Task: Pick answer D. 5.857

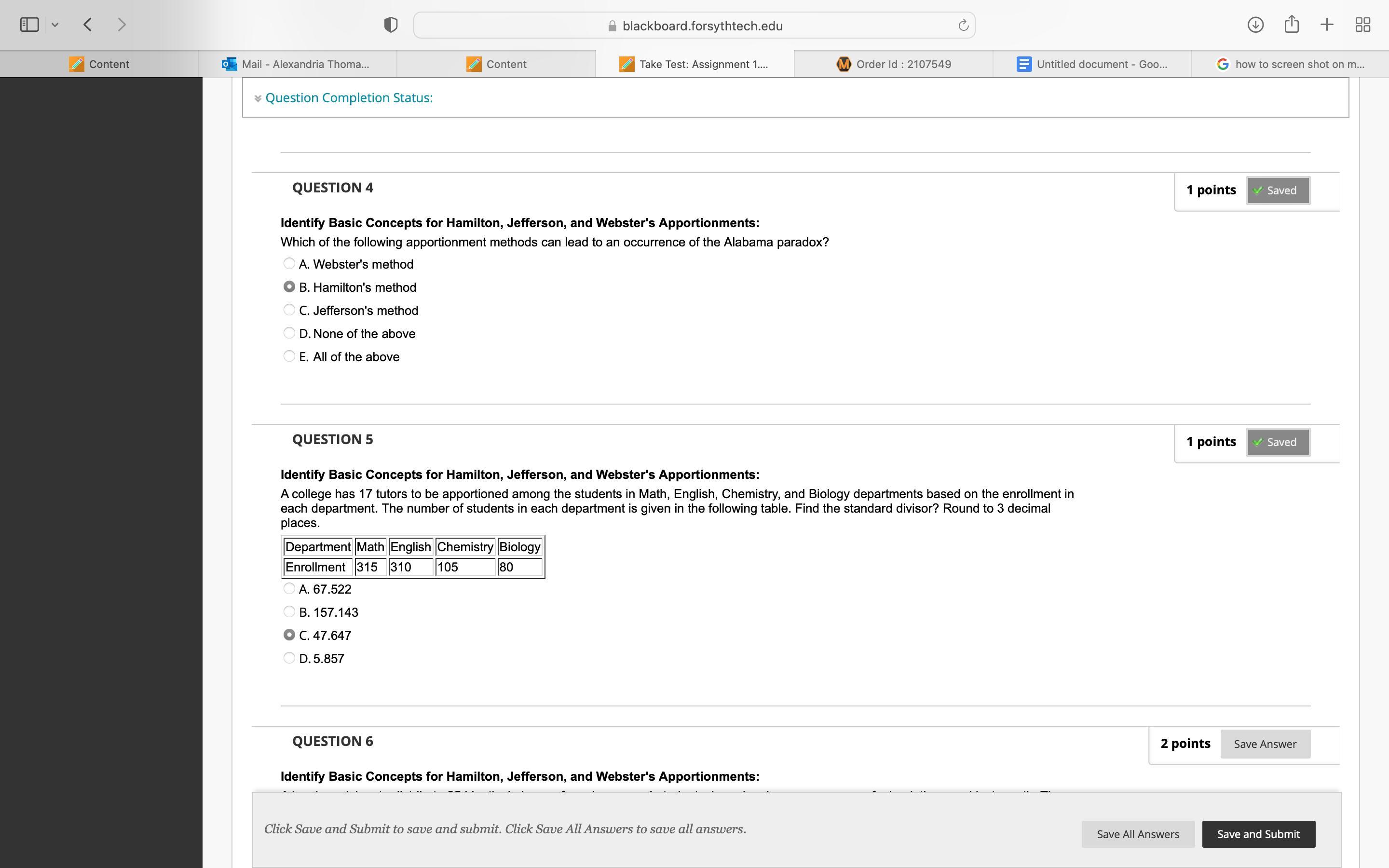Action: click(x=289, y=658)
